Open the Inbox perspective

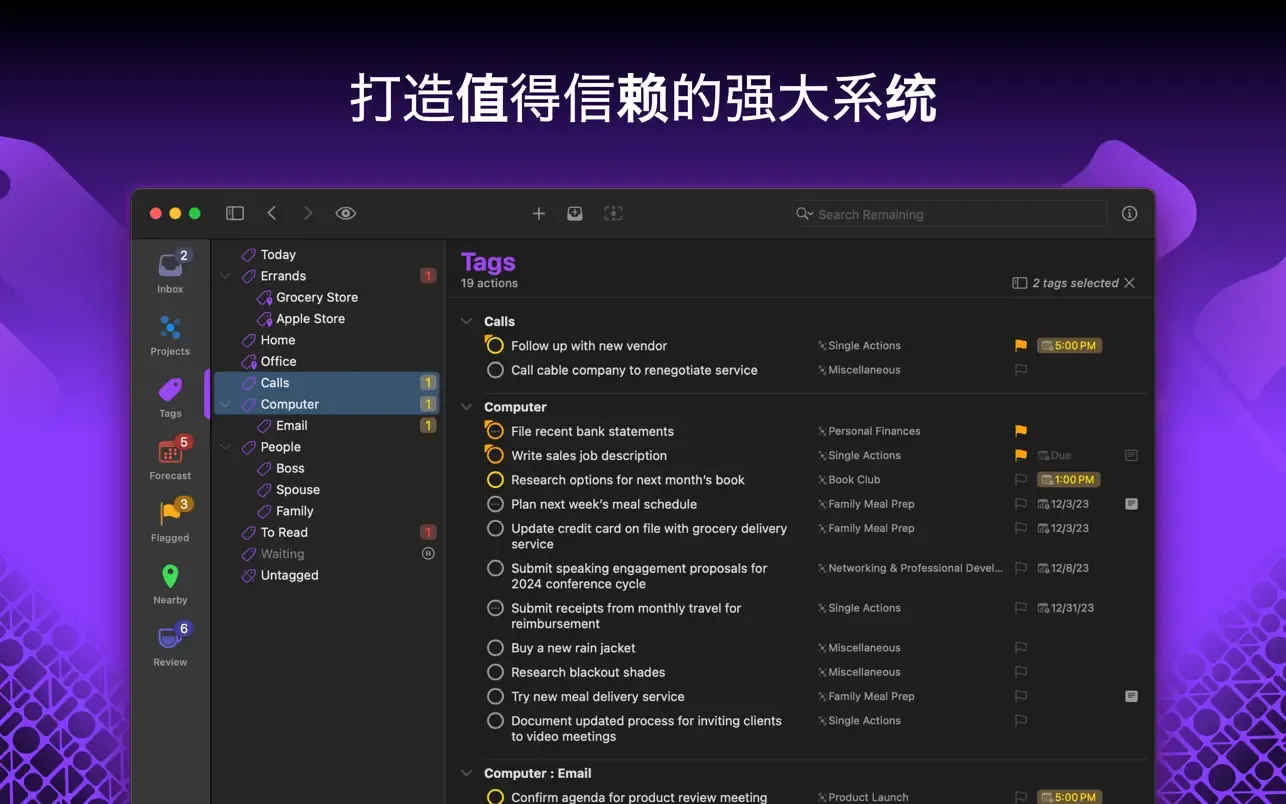click(x=170, y=272)
